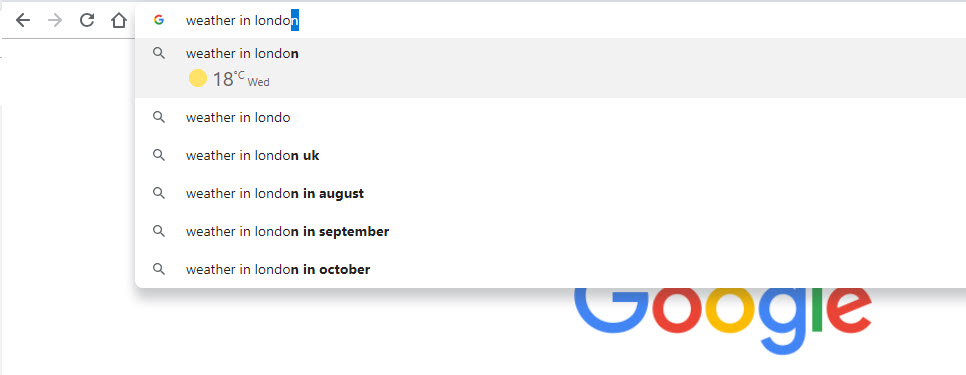The image size is (966, 375).
Task: Click magnifier icon beside 'weather in london in september'
Action: [159, 232]
